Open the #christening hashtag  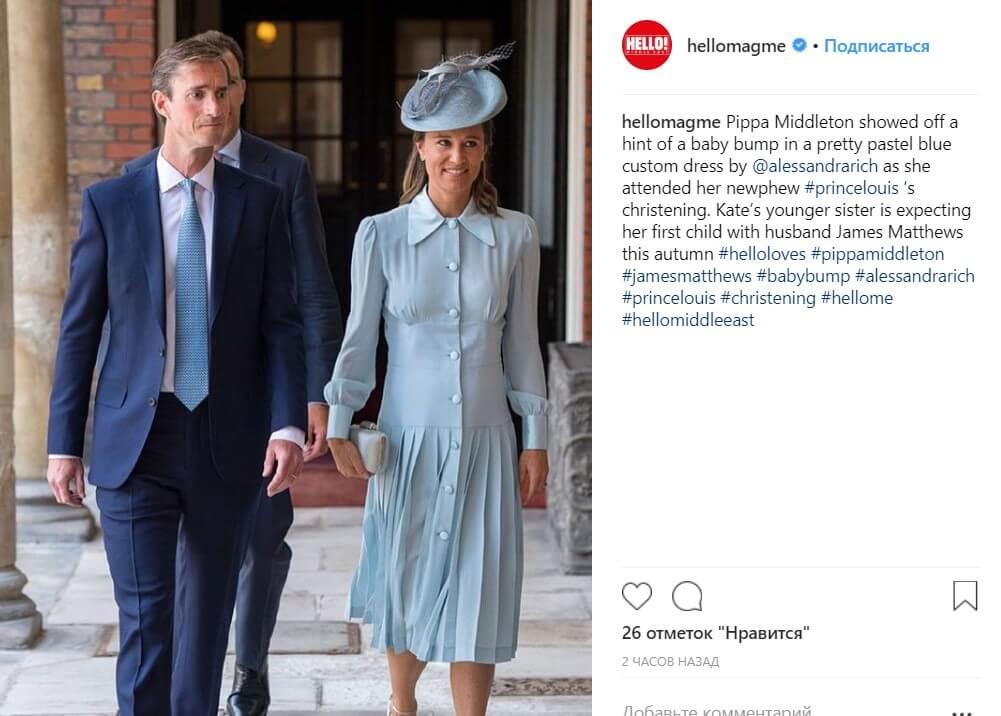click(768, 298)
